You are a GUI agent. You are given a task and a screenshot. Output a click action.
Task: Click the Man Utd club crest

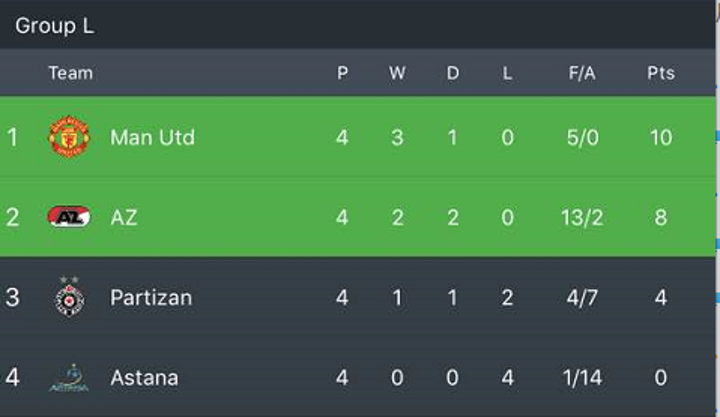pos(70,137)
